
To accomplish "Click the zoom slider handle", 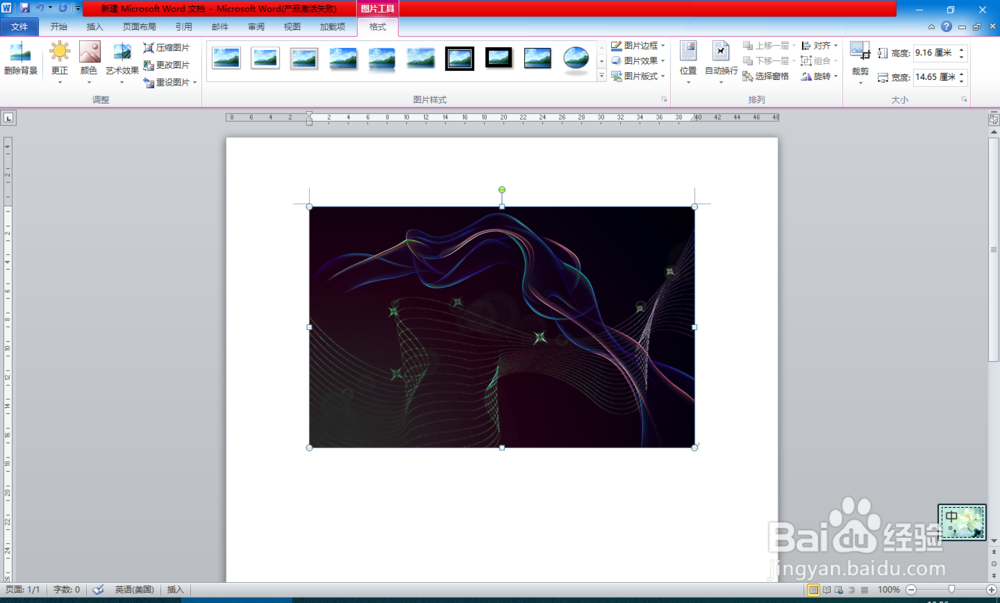I will pos(952,590).
